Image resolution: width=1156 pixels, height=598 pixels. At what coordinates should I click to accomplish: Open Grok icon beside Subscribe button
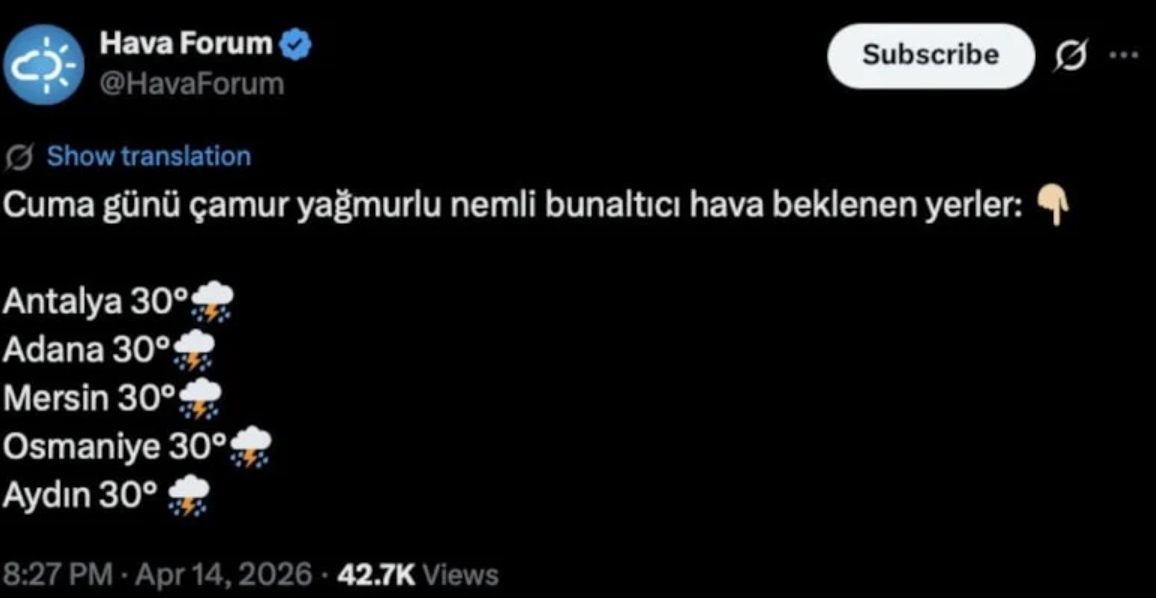(1072, 56)
